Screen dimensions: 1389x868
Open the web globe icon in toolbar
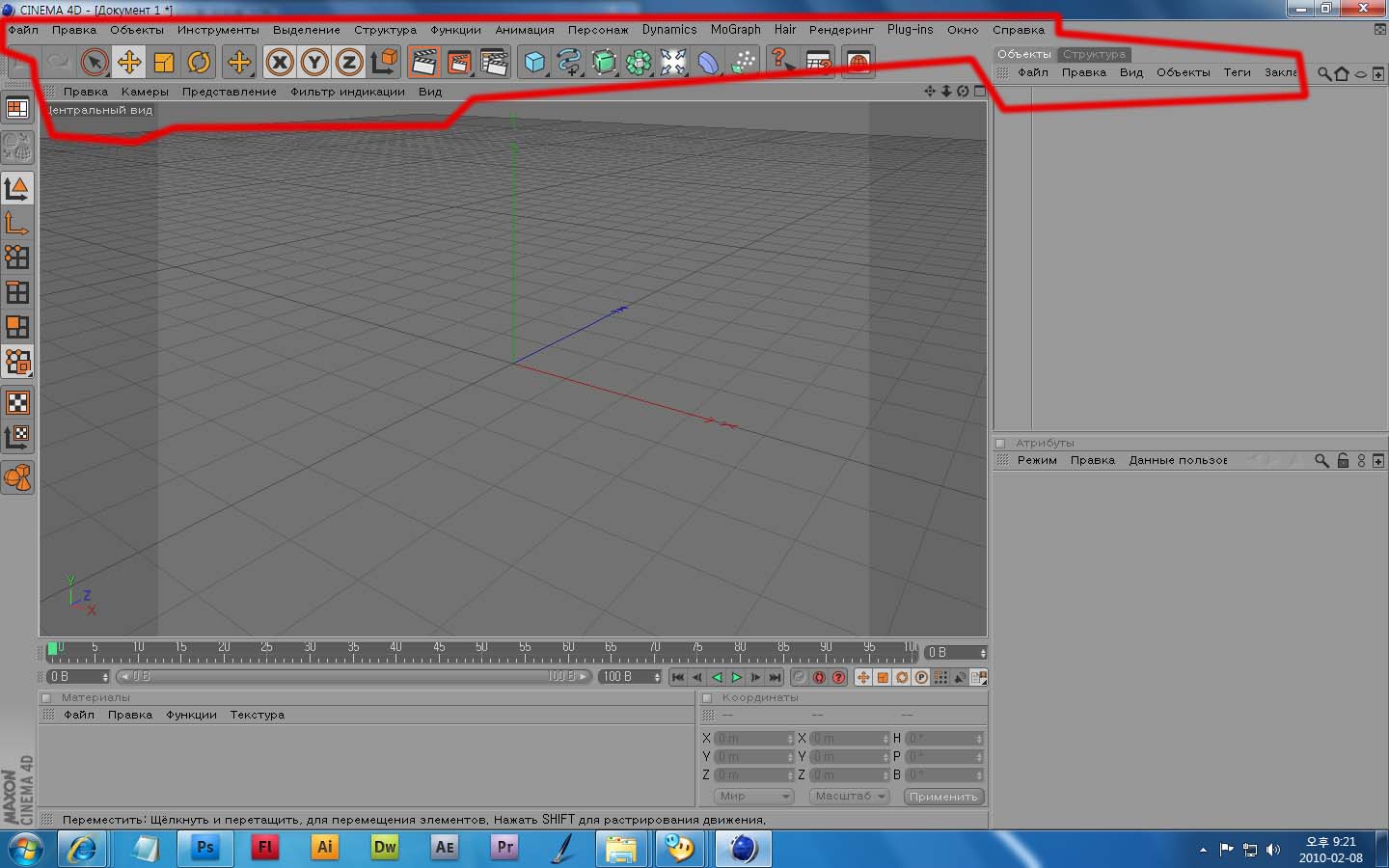pos(858,63)
